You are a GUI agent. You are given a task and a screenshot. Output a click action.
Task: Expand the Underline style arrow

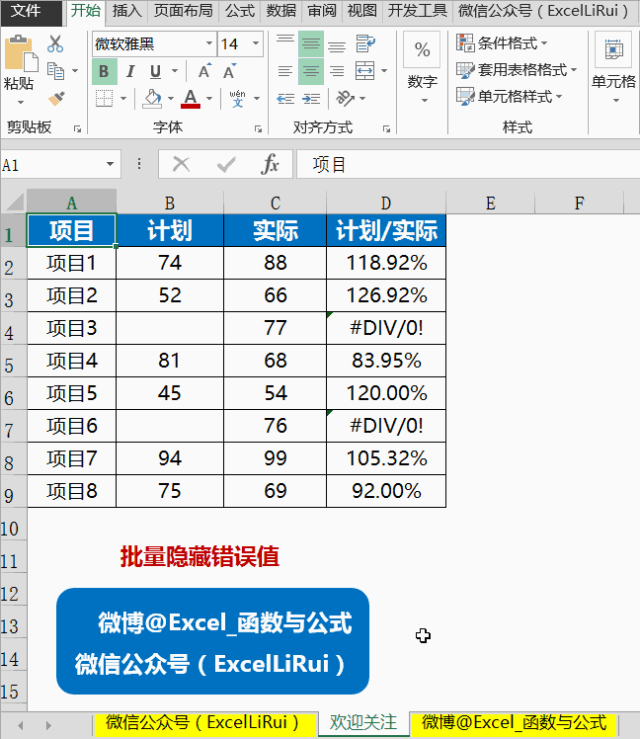(175, 71)
